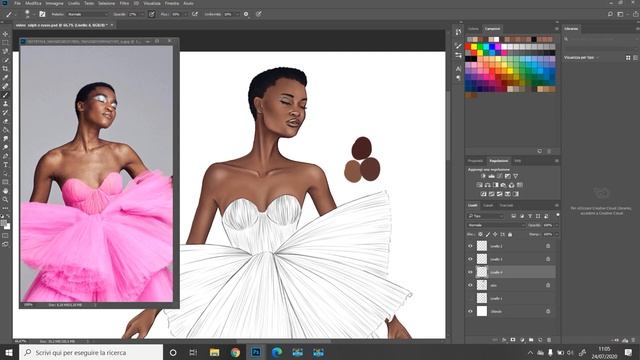Open the smoothing options gear
The width and height of the screenshot is (640, 360).
(x=246, y=14)
